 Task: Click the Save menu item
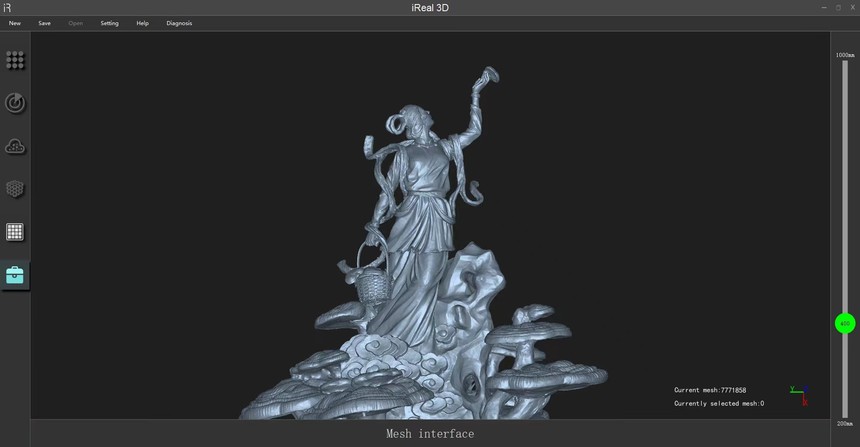click(x=44, y=23)
